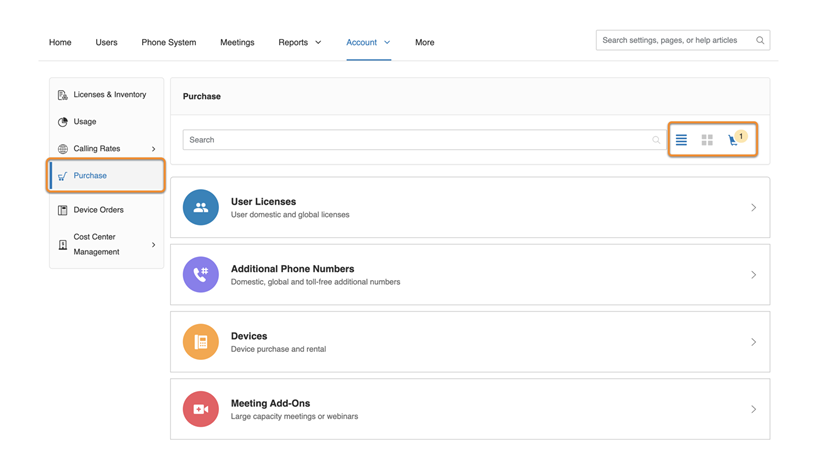Click the Devices desk phone icon

pyautogui.click(x=201, y=342)
